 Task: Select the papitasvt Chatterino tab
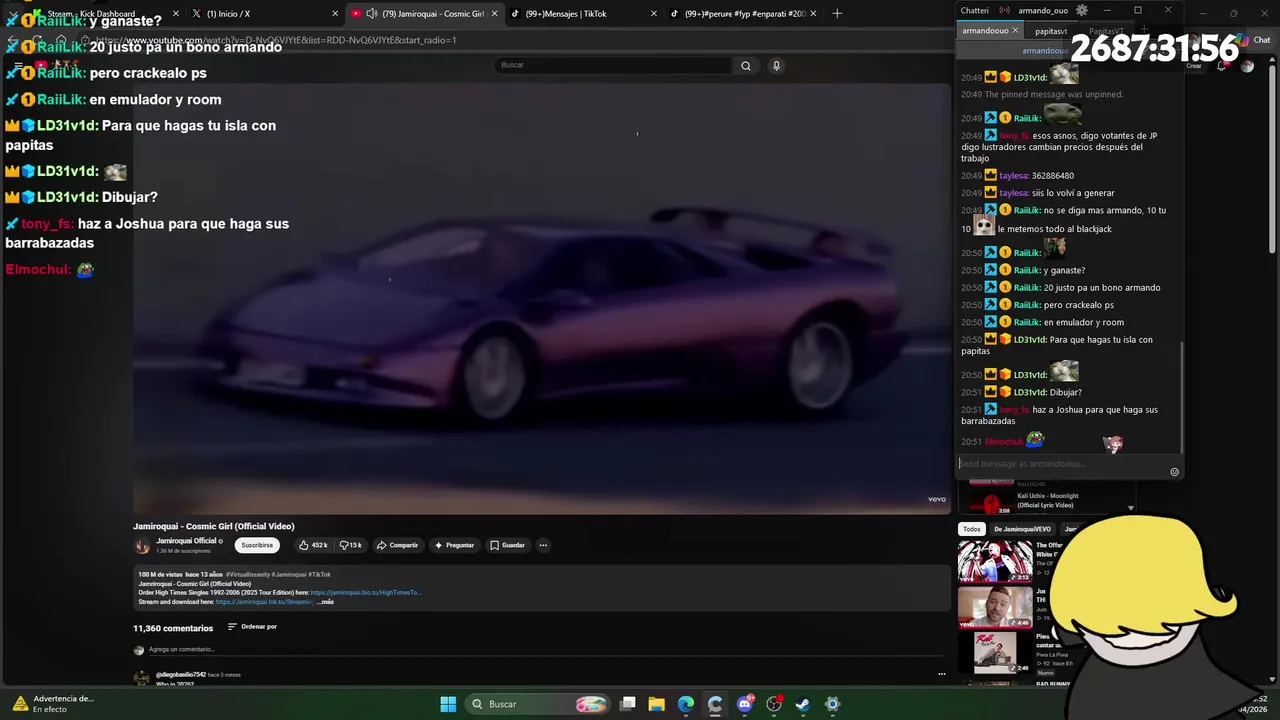(x=1051, y=31)
